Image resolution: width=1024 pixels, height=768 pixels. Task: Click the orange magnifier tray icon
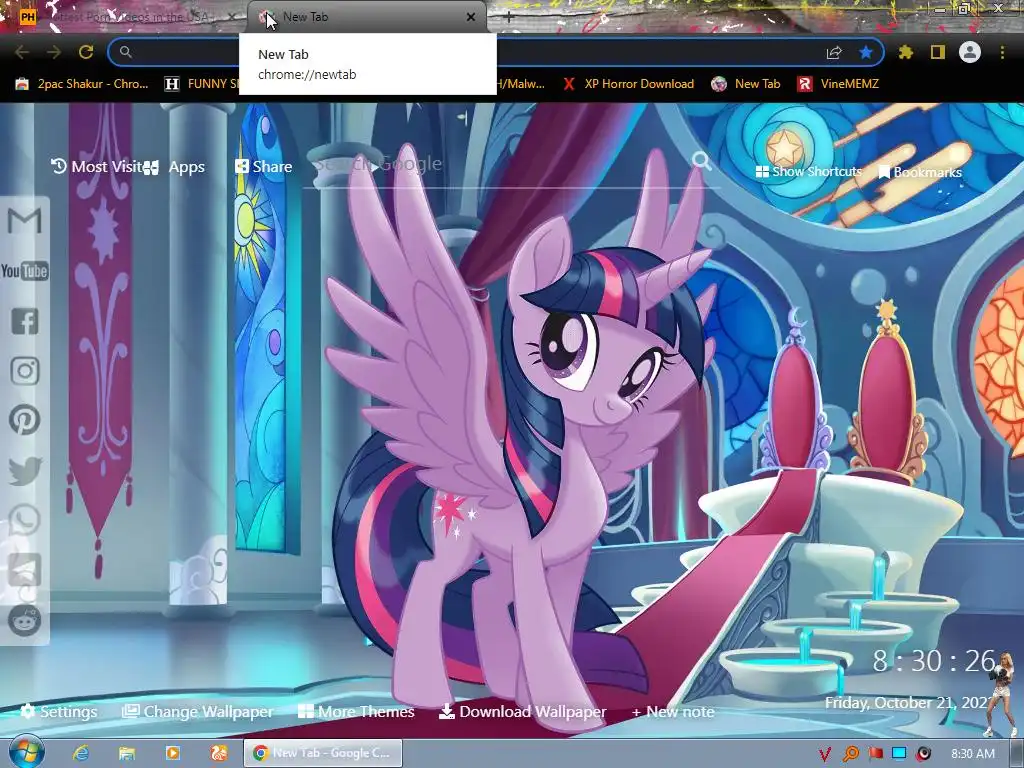(x=850, y=754)
